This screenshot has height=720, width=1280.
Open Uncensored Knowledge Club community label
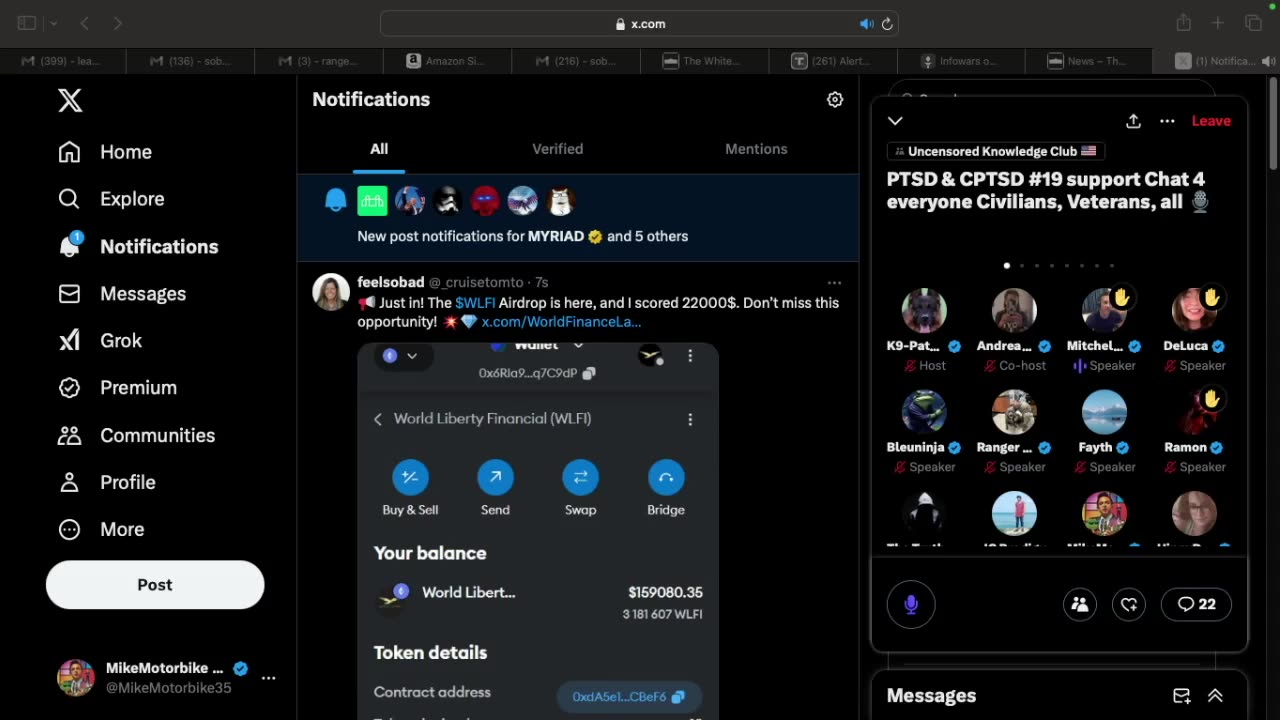pos(995,151)
